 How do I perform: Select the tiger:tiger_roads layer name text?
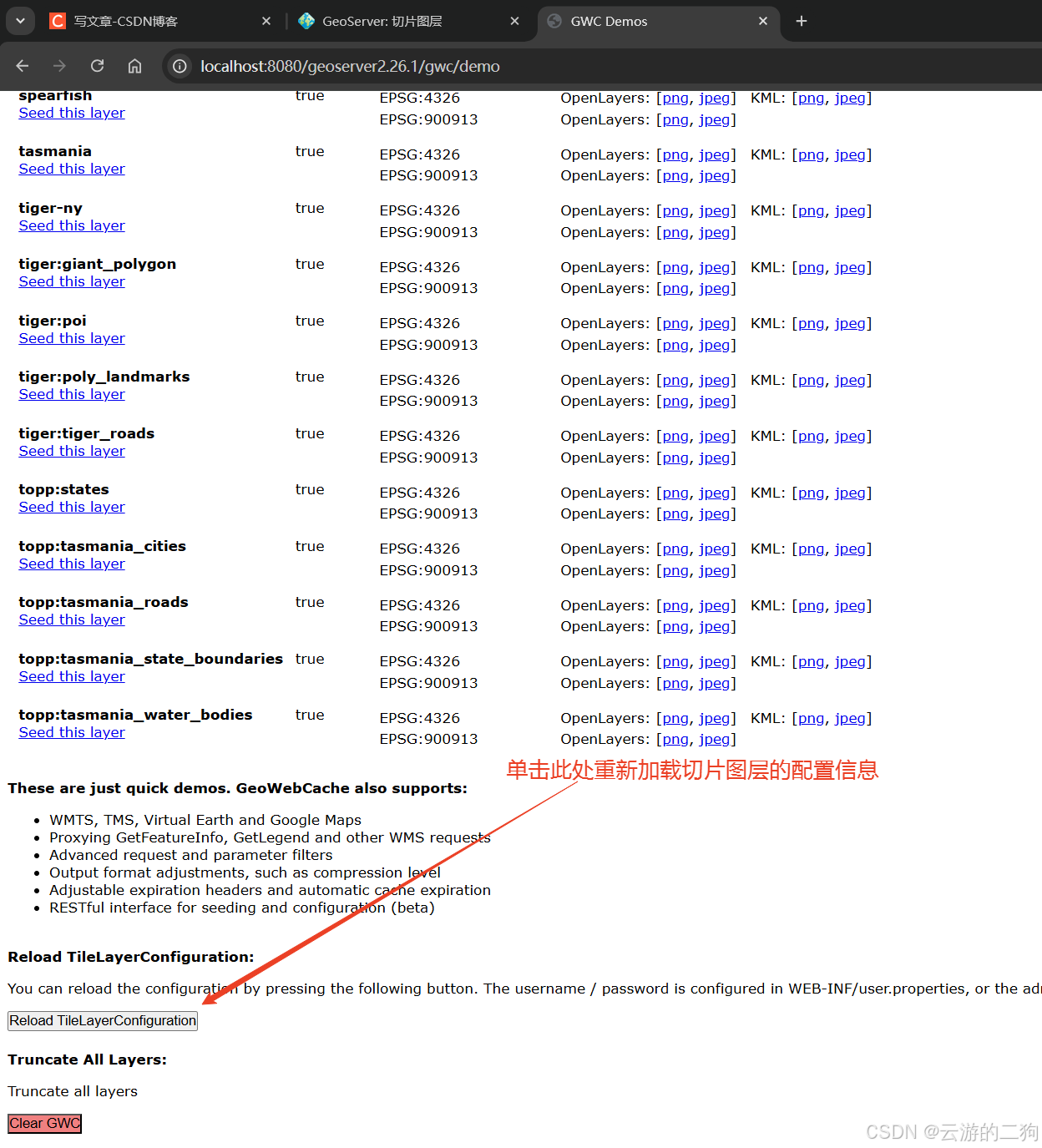tap(87, 433)
